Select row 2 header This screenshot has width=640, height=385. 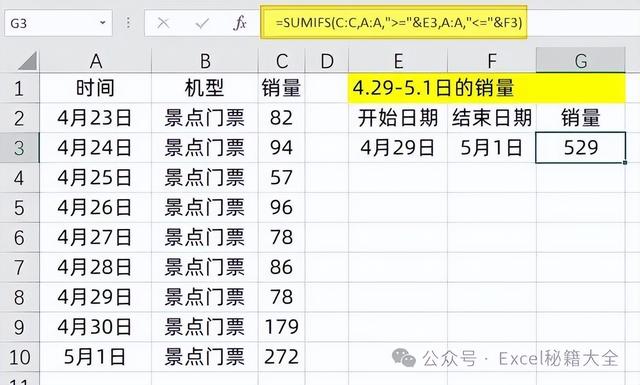coord(20,118)
